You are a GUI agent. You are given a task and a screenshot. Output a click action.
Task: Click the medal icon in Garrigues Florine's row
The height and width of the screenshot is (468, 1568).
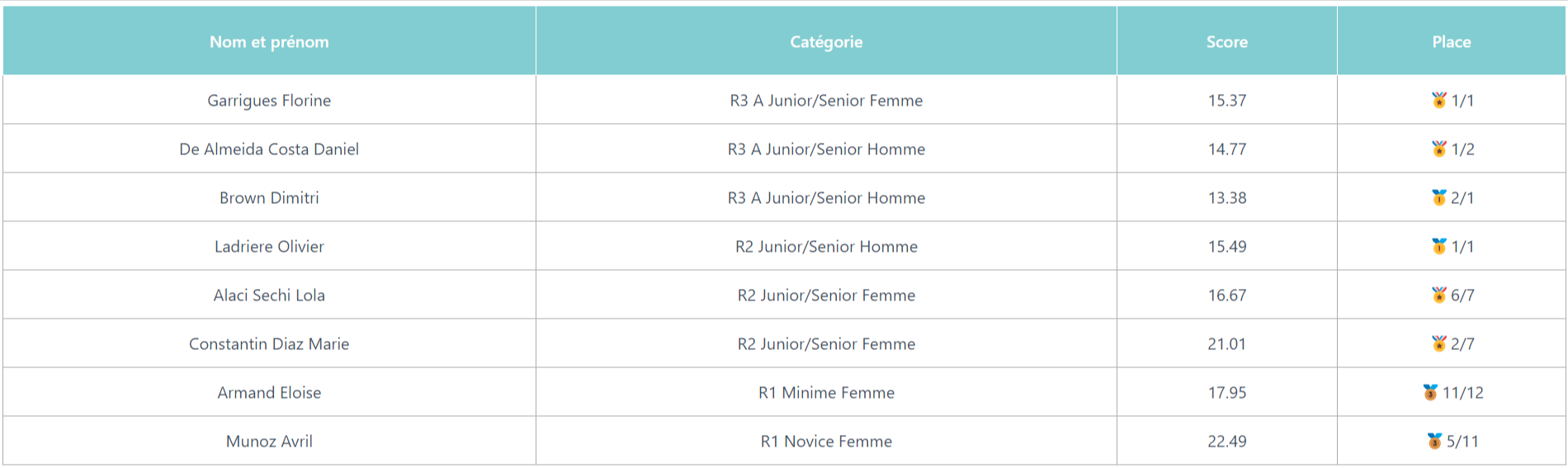point(1439,100)
